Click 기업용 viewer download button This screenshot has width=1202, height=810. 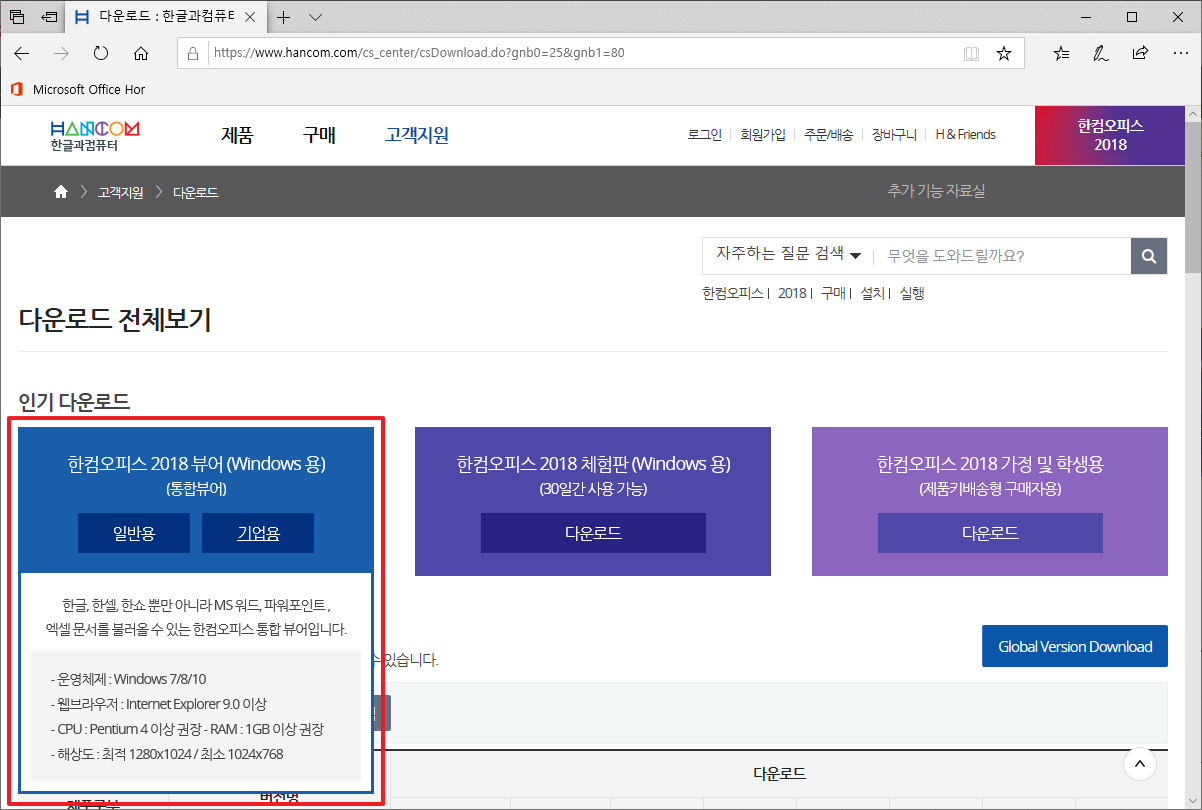tap(258, 533)
